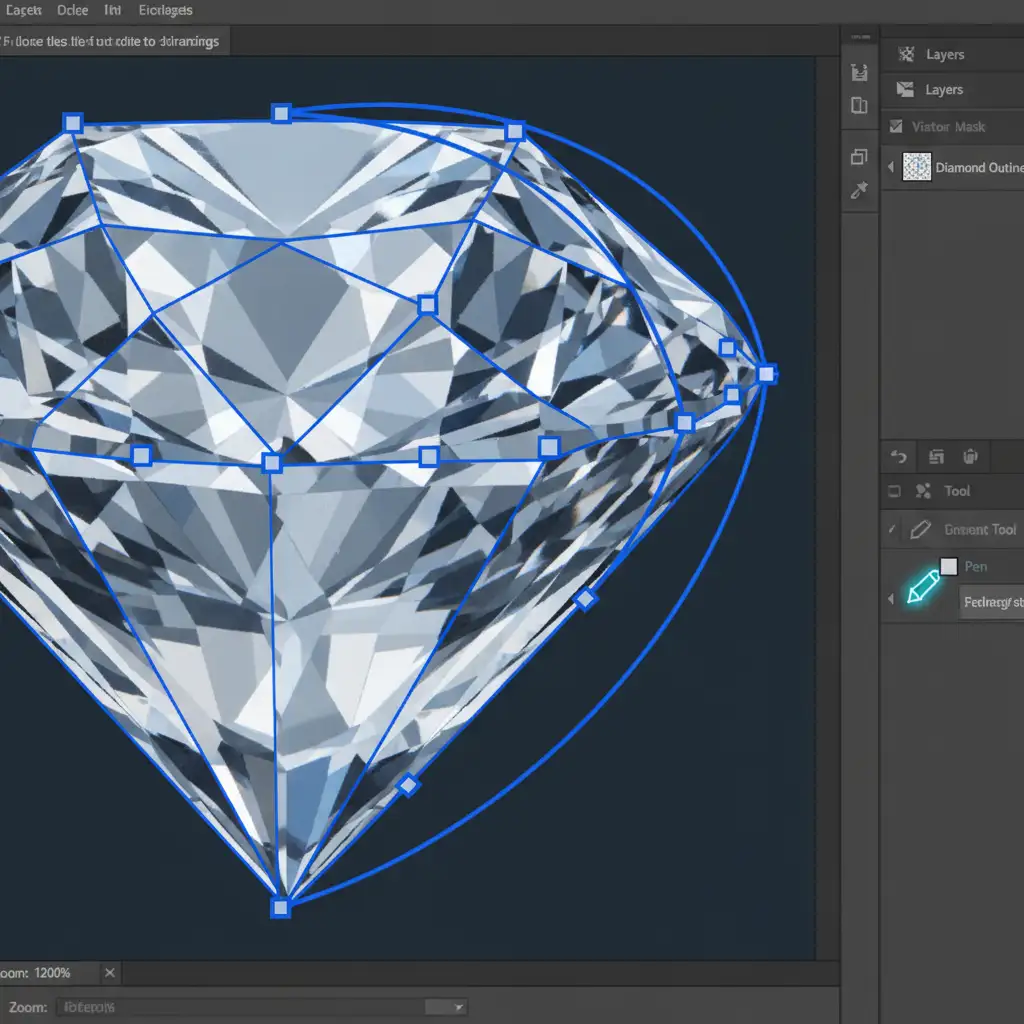The width and height of the screenshot is (1024, 1024).
Task: Open the first menu in the menu bar
Action: pyautogui.click(x=24, y=11)
